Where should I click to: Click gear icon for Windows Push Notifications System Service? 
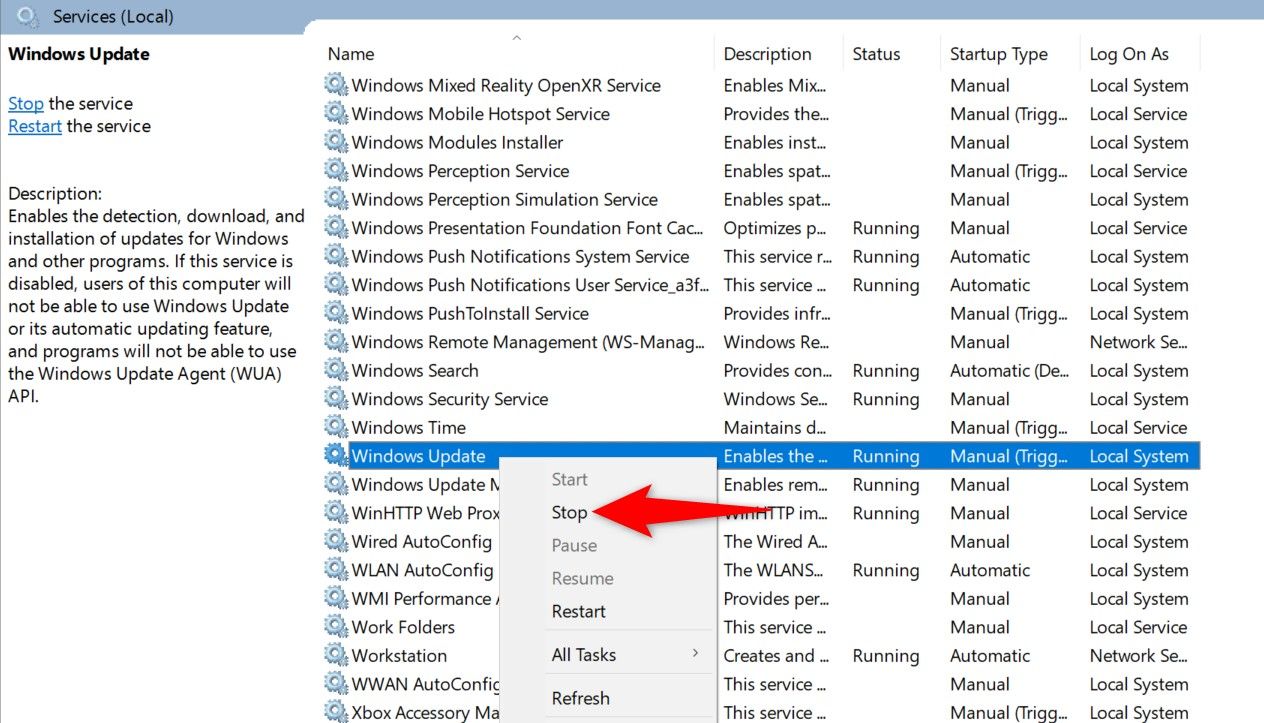click(x=336, y=256)
